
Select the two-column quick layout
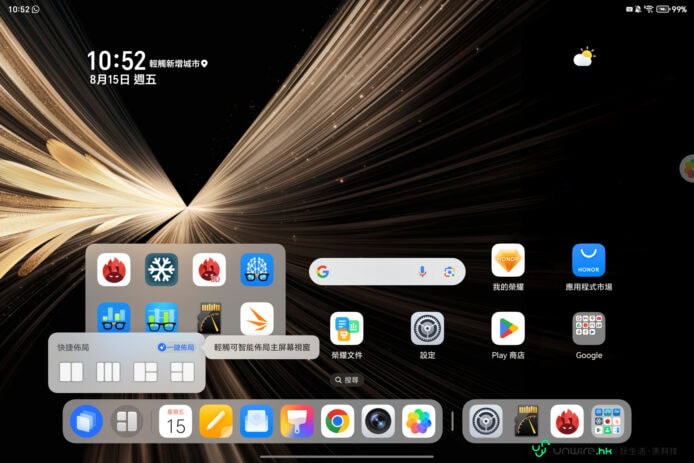(71, 372)
